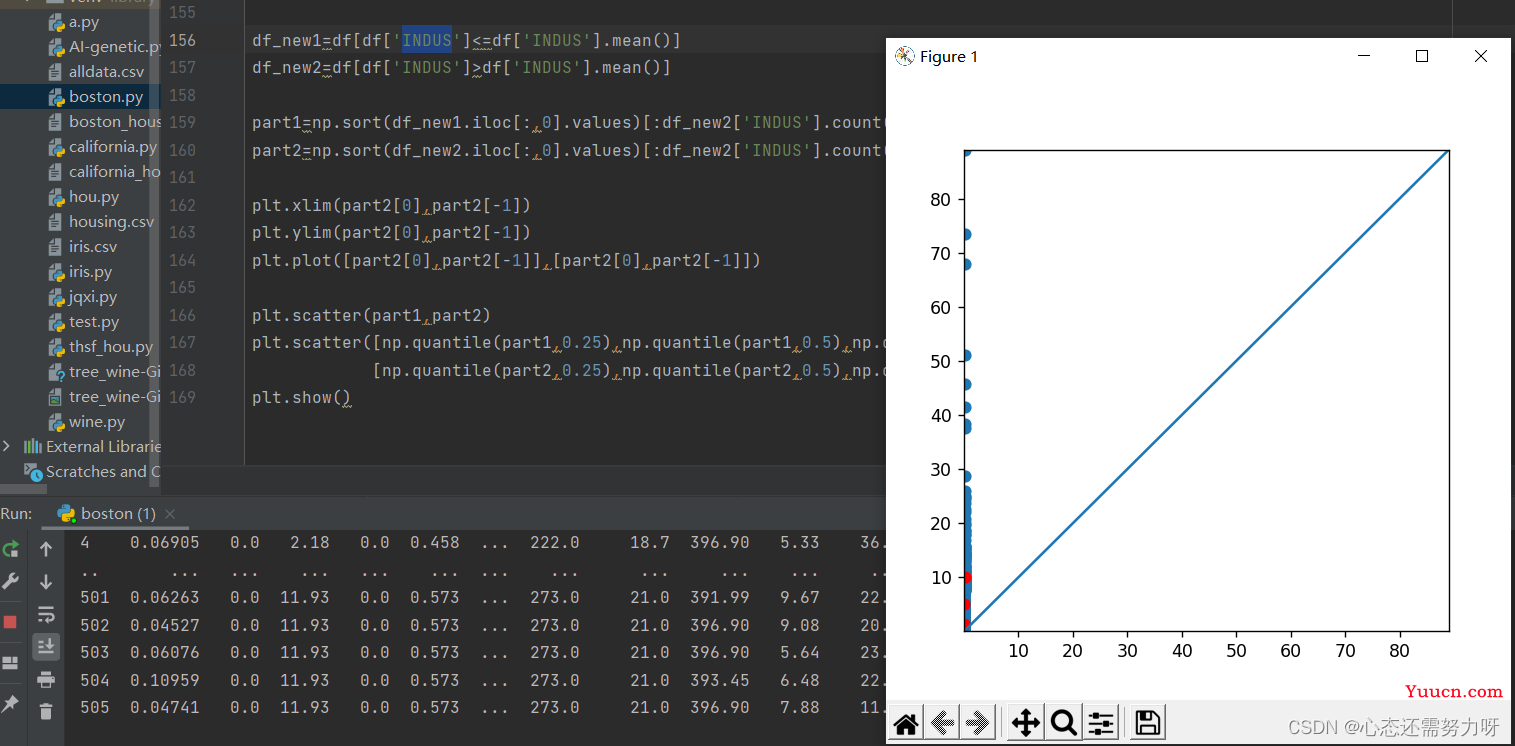Viewport: 1515px width, 746px height.
Task: Click value 391.99 in the console output
Action: pos(720,597)
